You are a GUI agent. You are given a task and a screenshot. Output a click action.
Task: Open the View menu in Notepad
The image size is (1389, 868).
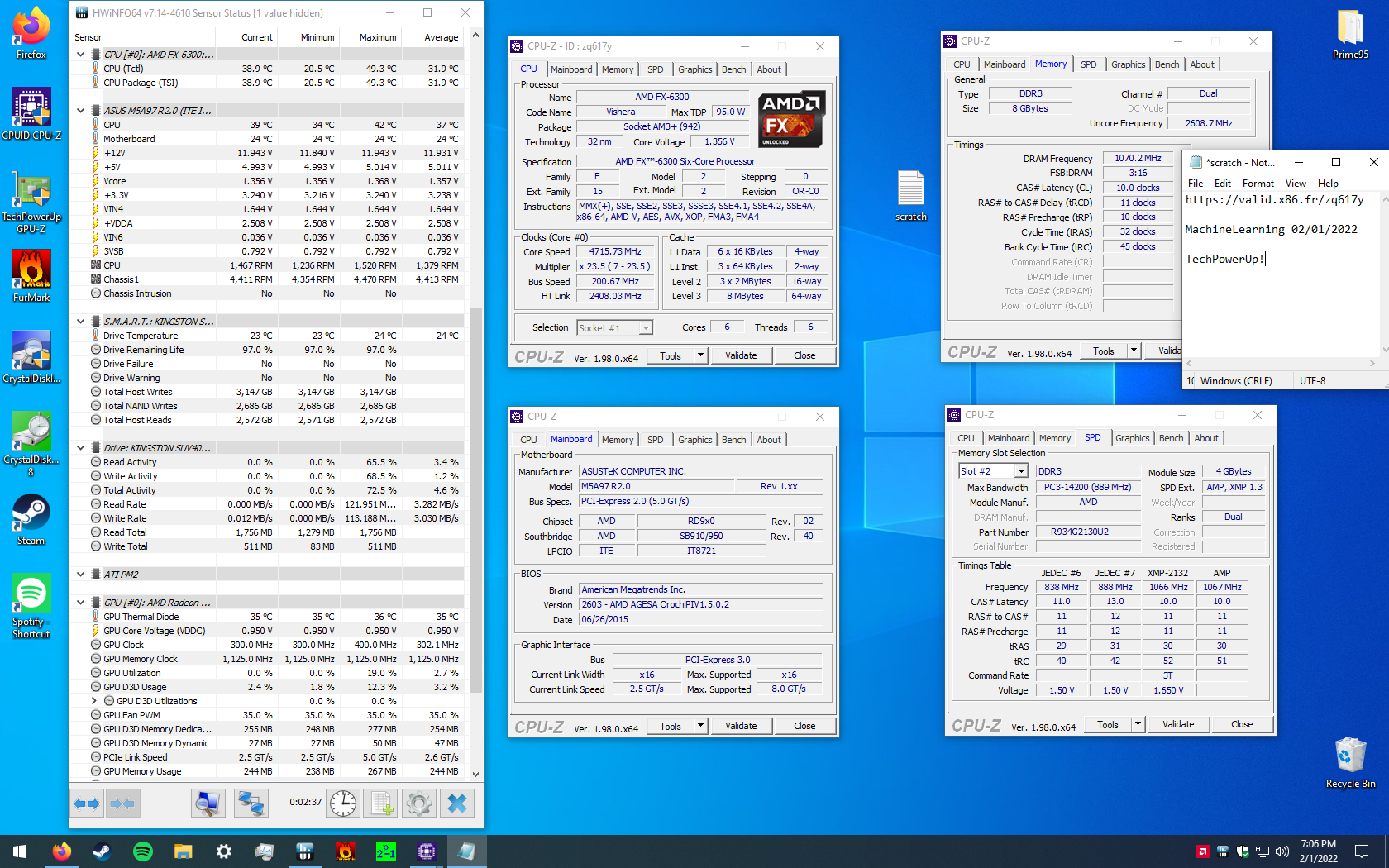(x=1296, y=184)
